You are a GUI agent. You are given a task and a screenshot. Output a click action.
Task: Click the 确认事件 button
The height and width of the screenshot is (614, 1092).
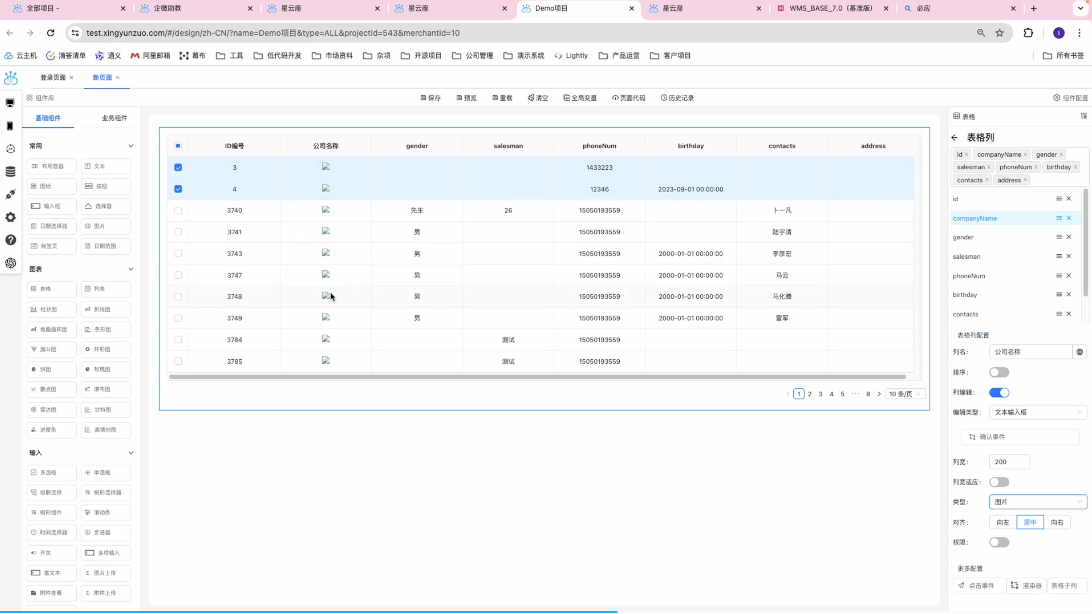[1019, 437]
